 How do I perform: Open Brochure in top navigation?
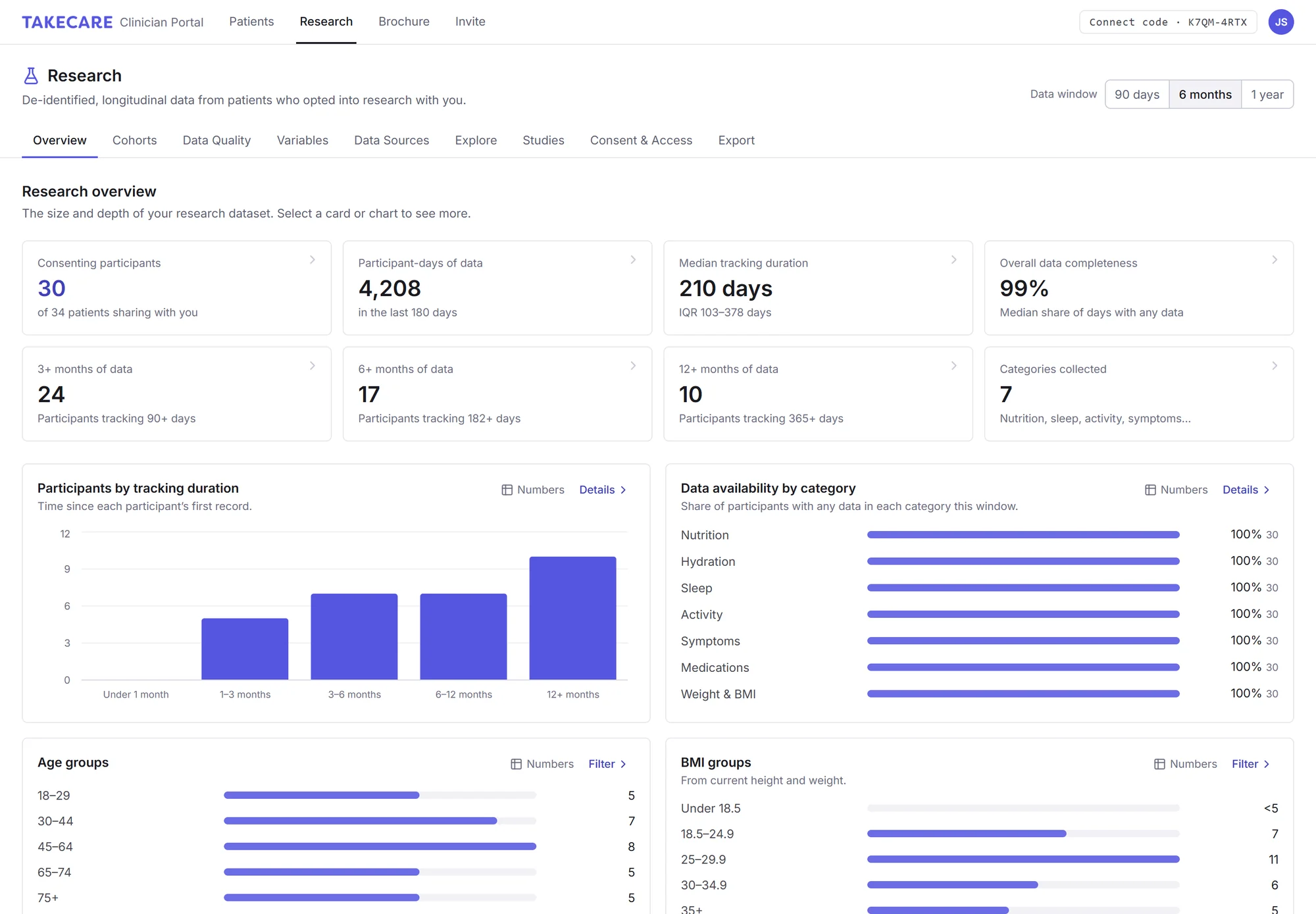(x=404, y=22)
